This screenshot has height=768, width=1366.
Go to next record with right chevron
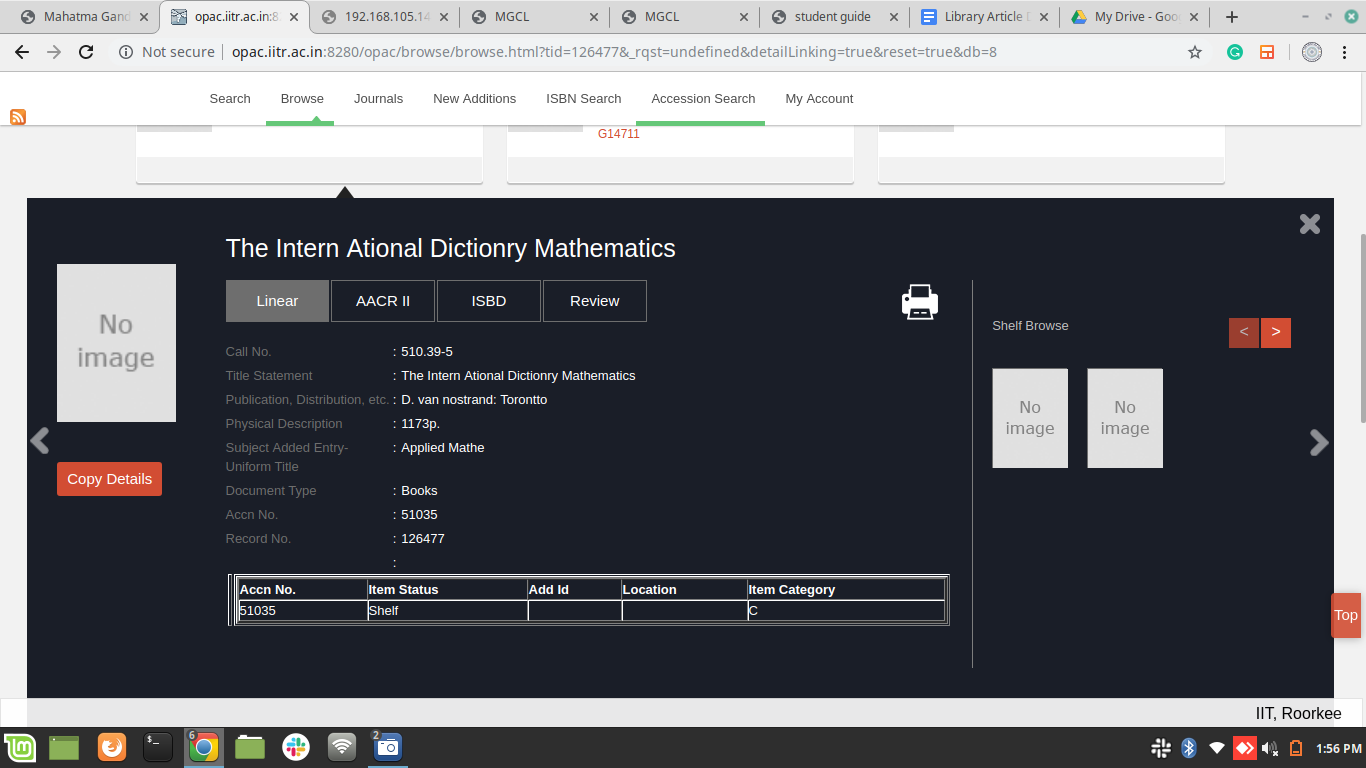click(1319, 442)
